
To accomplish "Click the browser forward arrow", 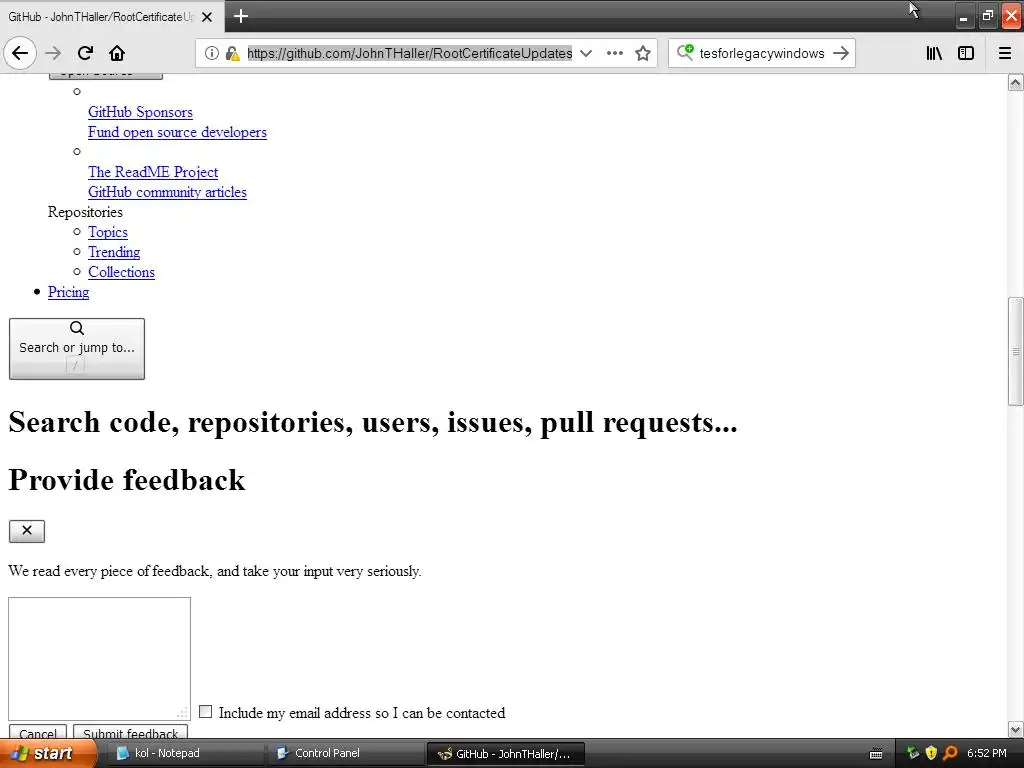I will click(x=53, y=53).
